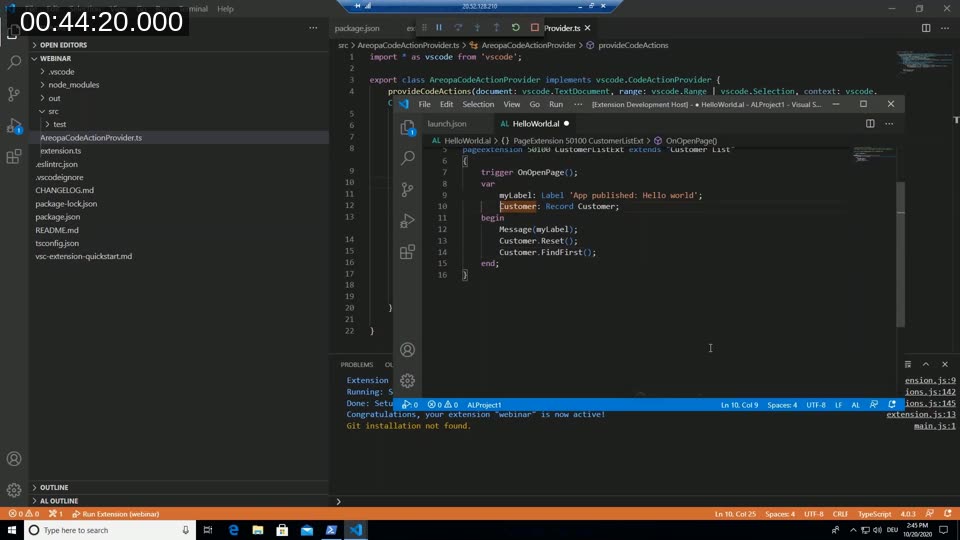This screenshot has height=540, width=960.
Task: Open Manage gear in the main window
Action: coord(14,490)
